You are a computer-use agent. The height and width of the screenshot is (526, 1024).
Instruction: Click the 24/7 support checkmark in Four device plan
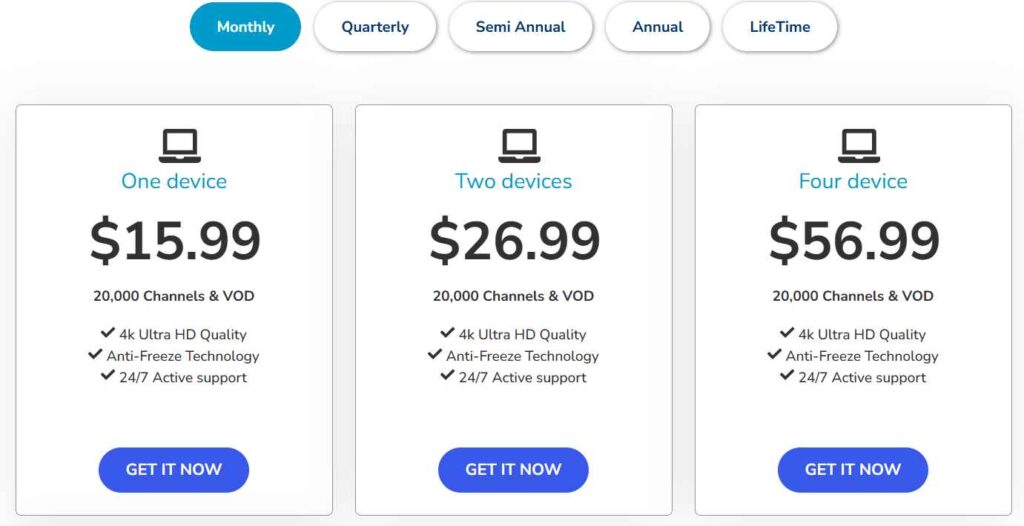pyautogui.click(x=787, y=377)
